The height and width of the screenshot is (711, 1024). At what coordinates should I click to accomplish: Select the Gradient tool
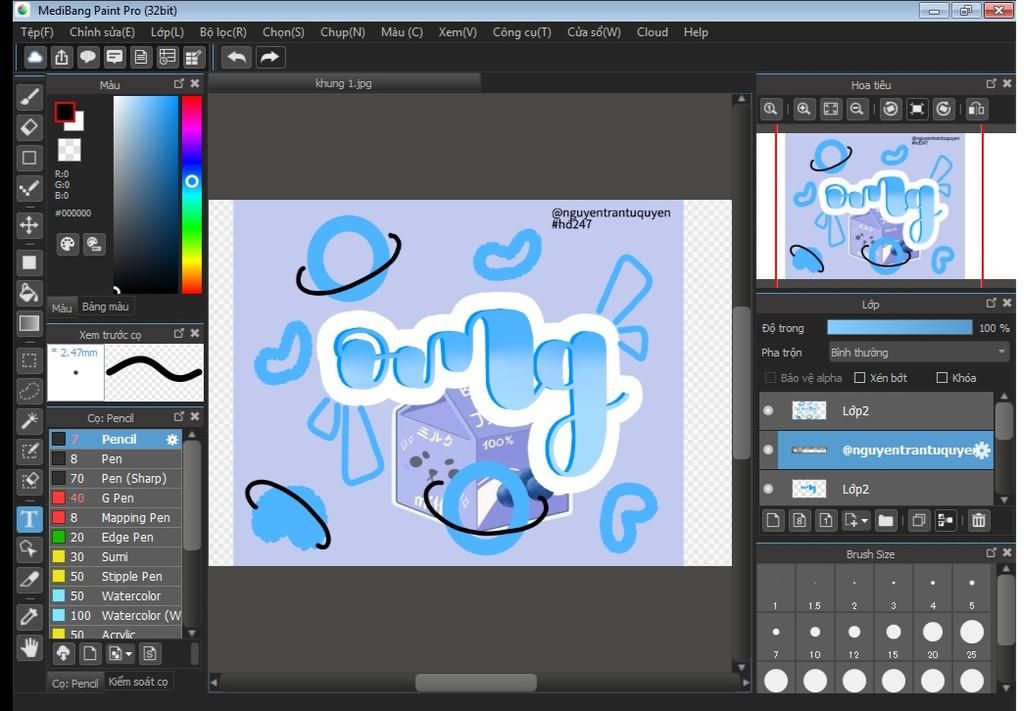tap(29, 324)
